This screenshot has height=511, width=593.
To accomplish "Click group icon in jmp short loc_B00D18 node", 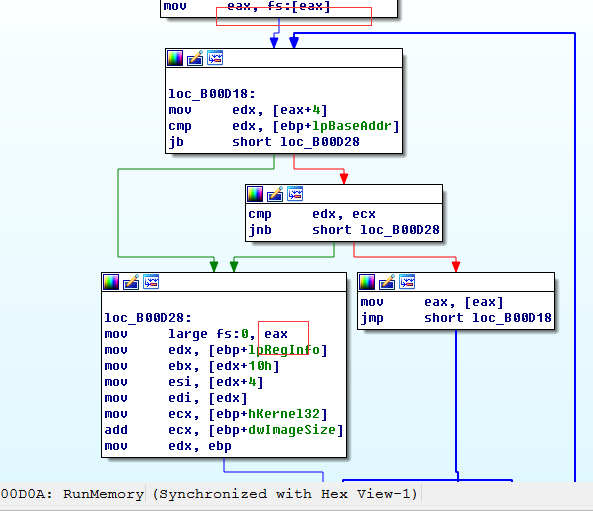I will 407,282.
